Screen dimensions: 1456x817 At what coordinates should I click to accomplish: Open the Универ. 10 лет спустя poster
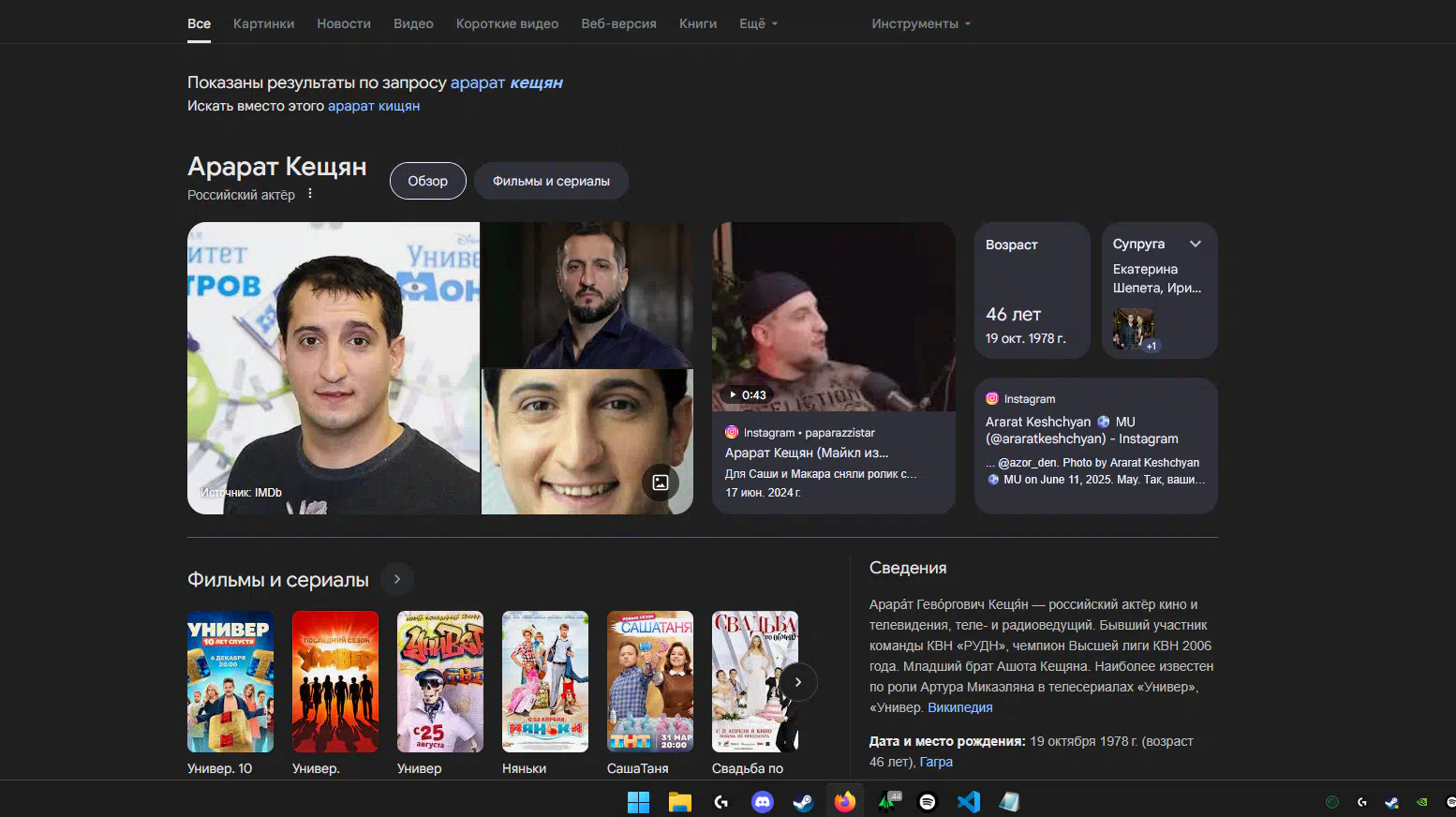pyautogui.click(x=230, y=682)
